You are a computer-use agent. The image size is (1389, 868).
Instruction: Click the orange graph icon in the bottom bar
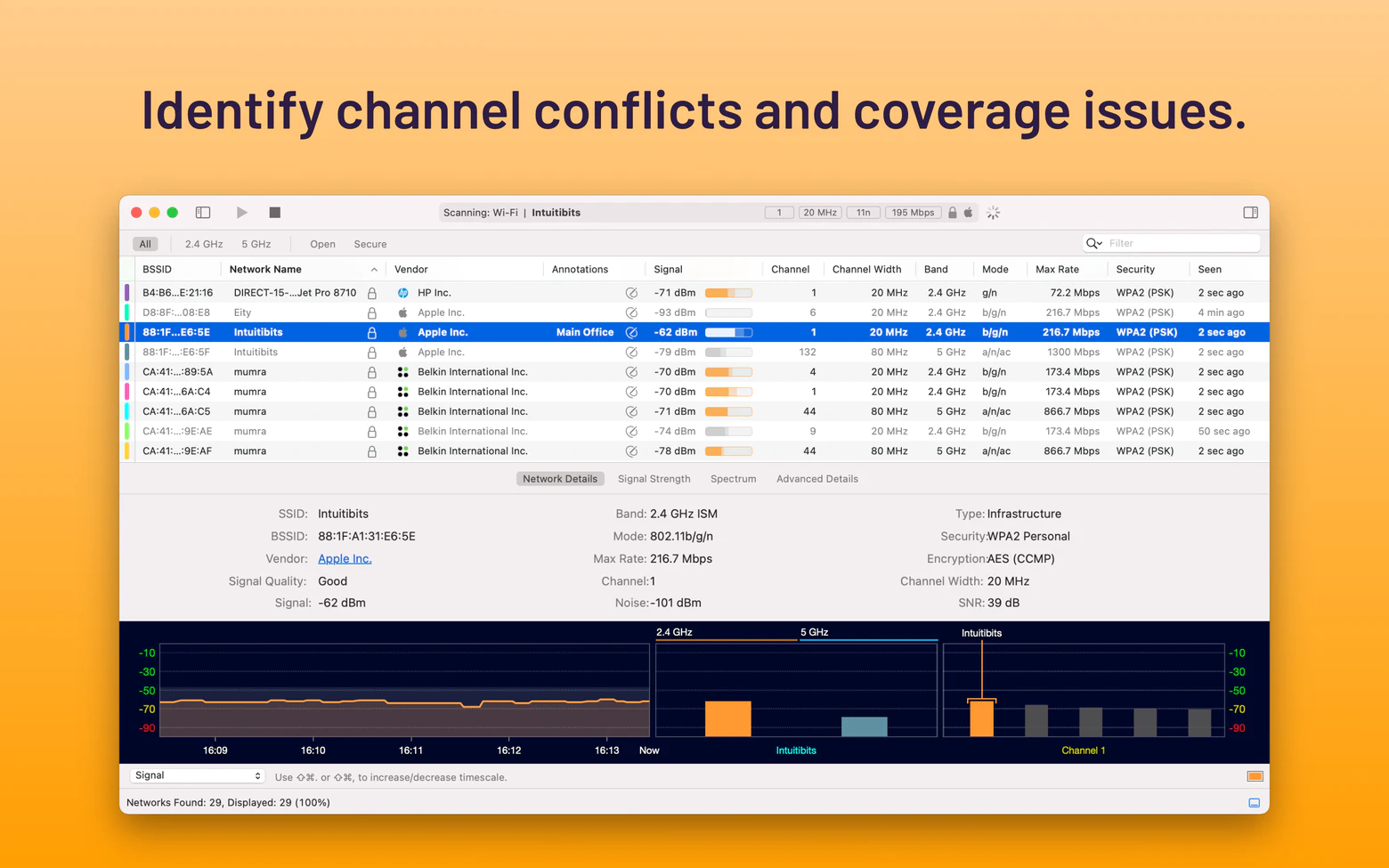tap(1255, 776)
